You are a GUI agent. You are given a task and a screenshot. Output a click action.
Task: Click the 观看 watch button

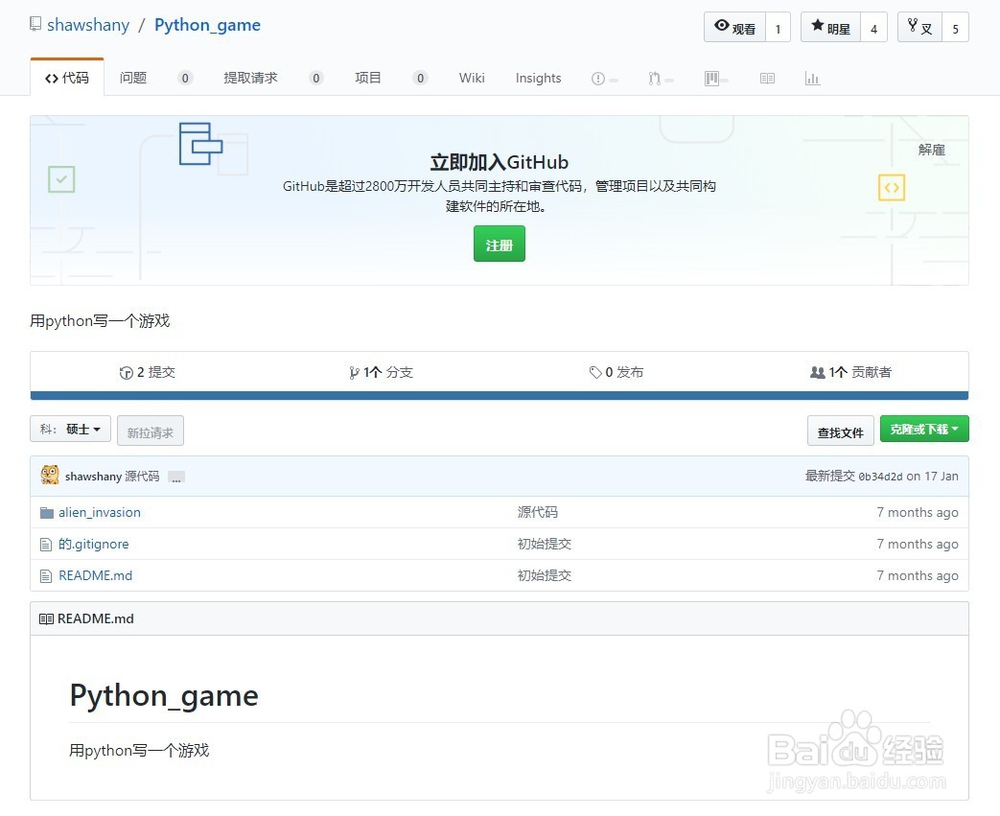tap(735, 27)
